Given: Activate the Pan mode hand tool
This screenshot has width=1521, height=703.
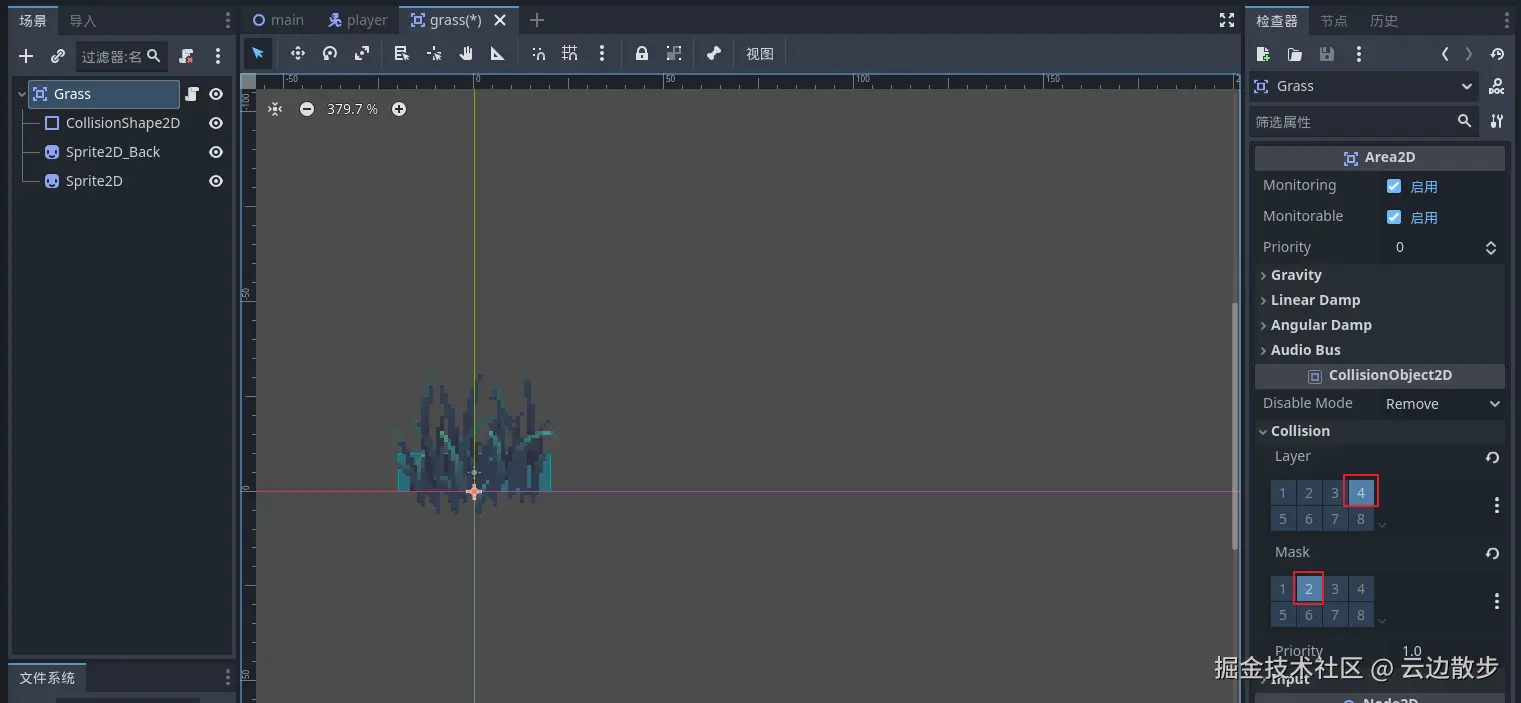Looking at the screenshot, I should point(466,54).
